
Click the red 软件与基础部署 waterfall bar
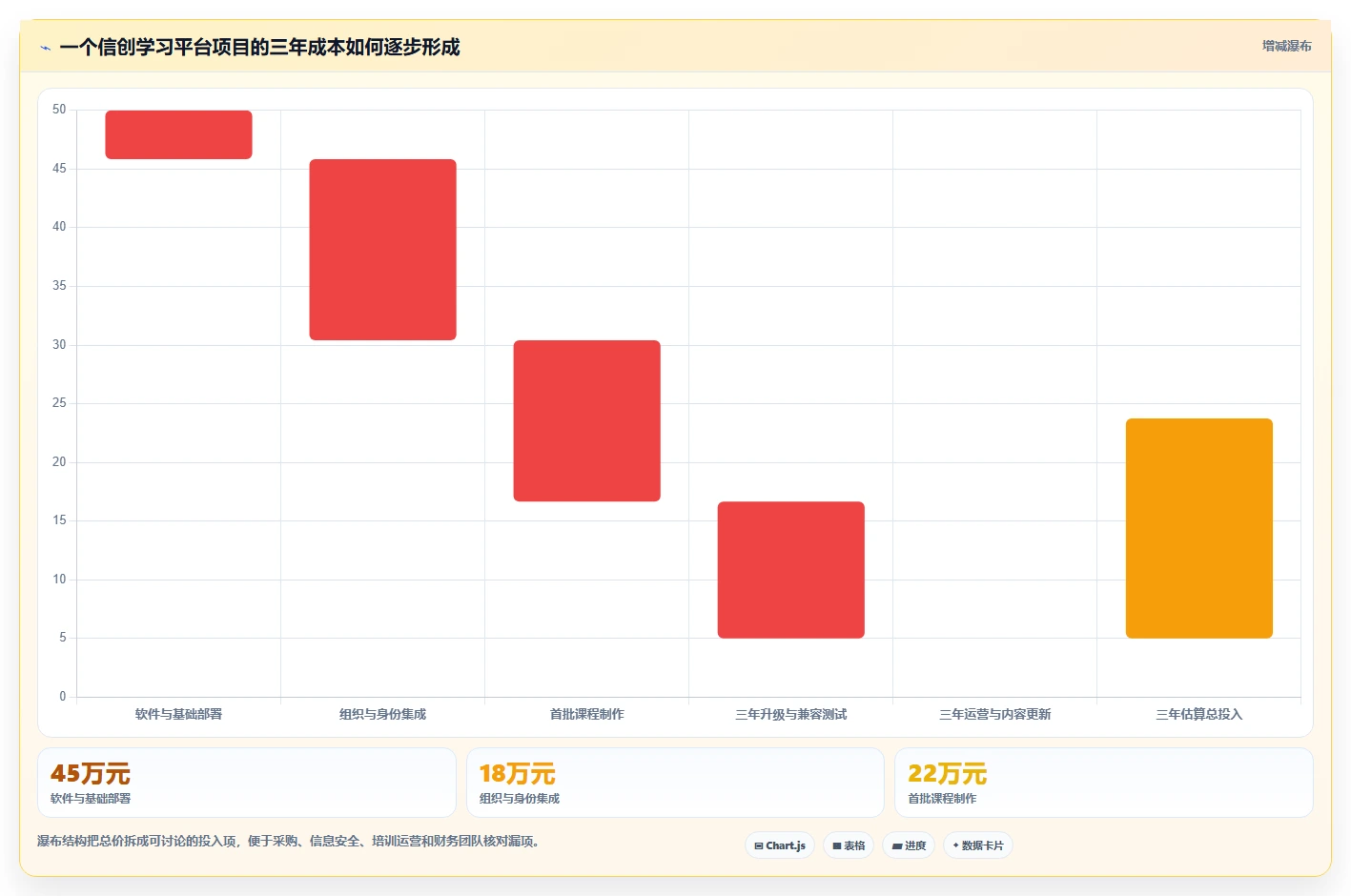point(178,134)
